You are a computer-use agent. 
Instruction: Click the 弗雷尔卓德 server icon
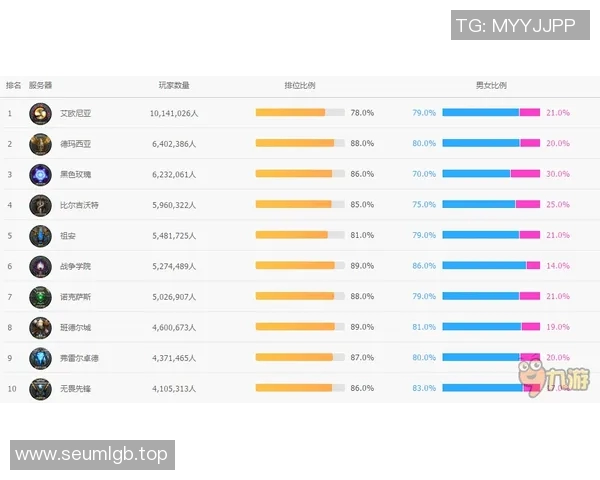tap(40, 358)
